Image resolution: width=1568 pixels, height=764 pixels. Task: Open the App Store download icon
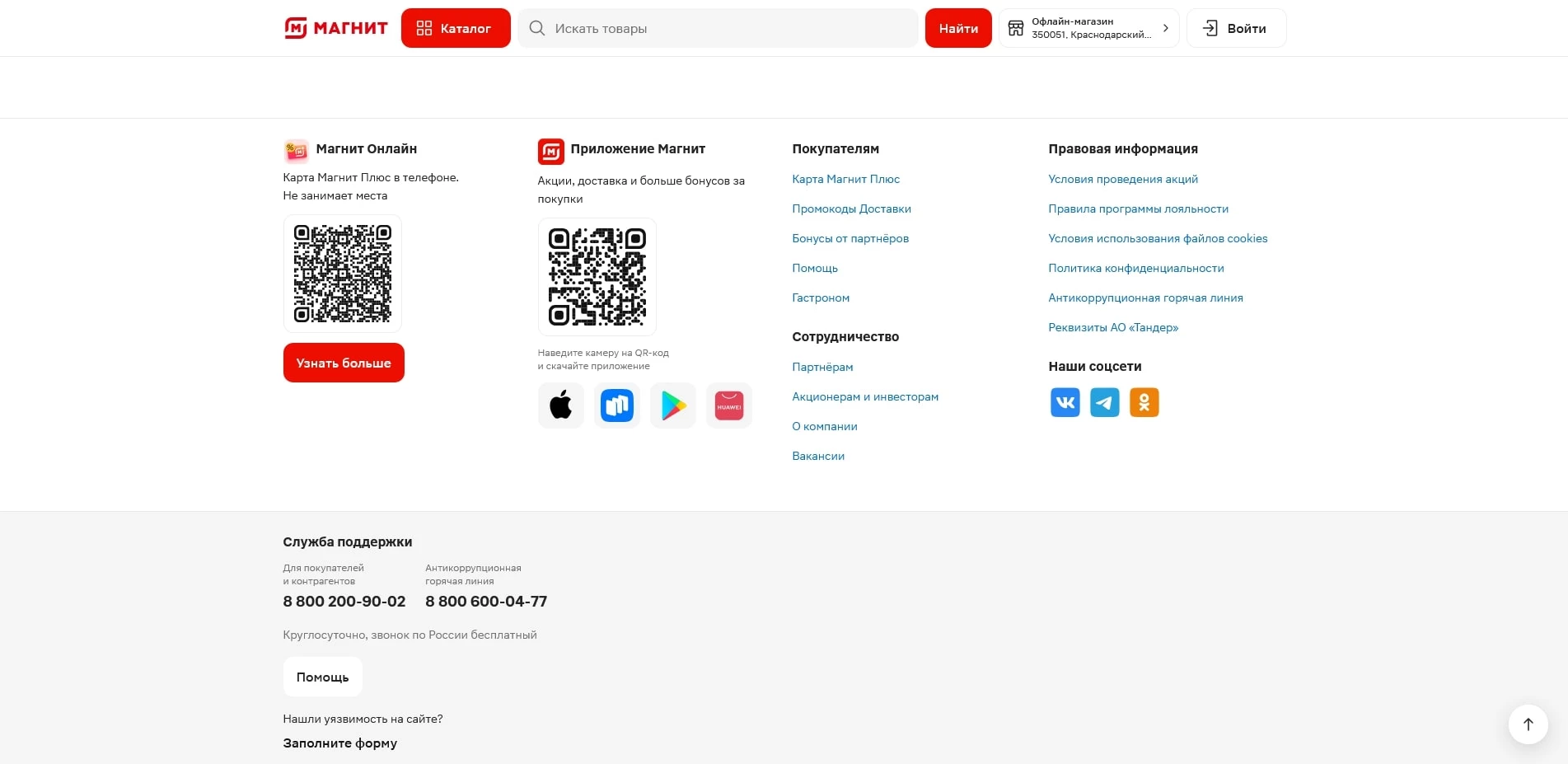point(560,405)
